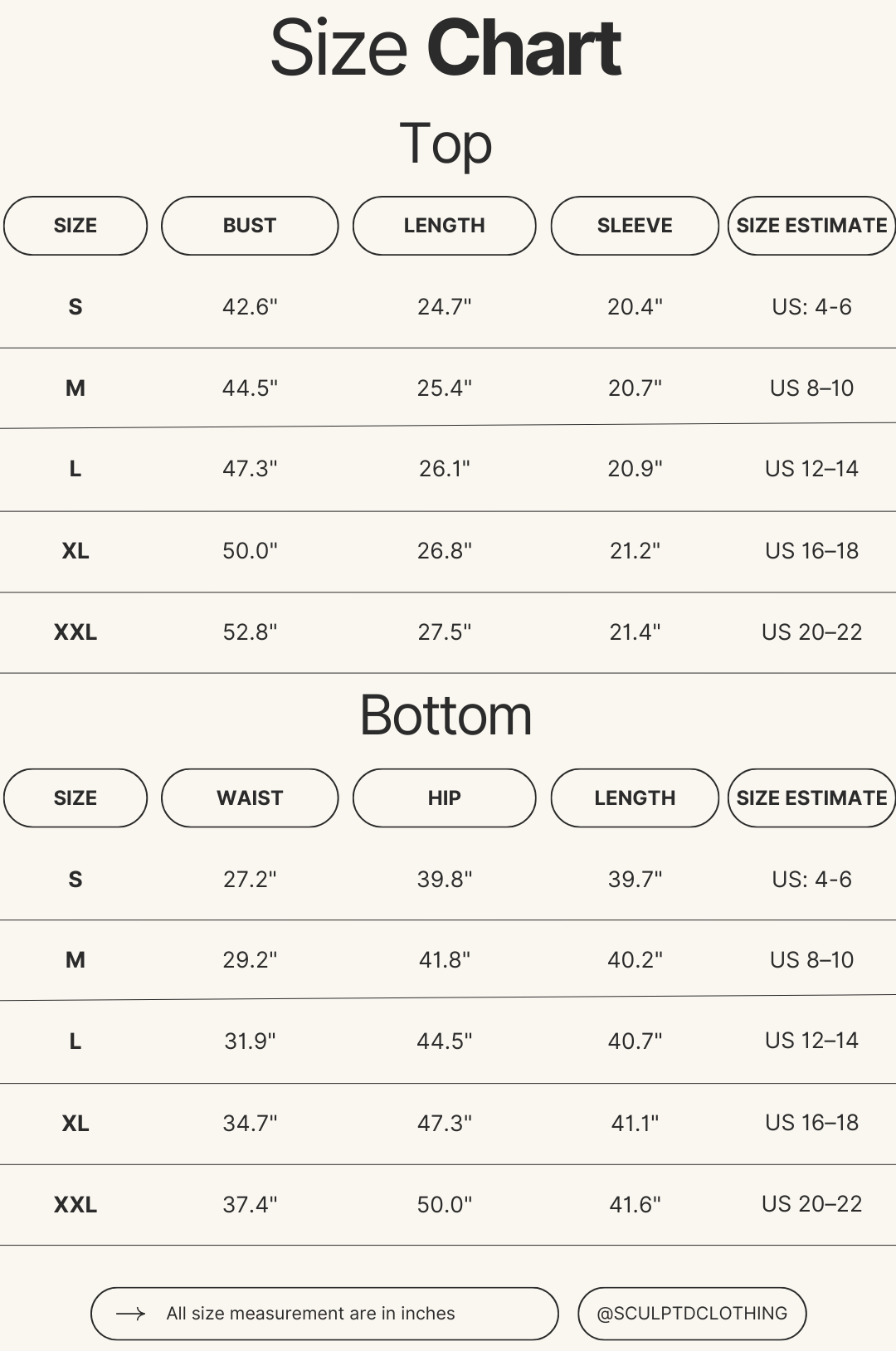The width and height of the screenshot is (896, 1351).
Task: Select the Top table SIZE header pill
Action: 75,226
